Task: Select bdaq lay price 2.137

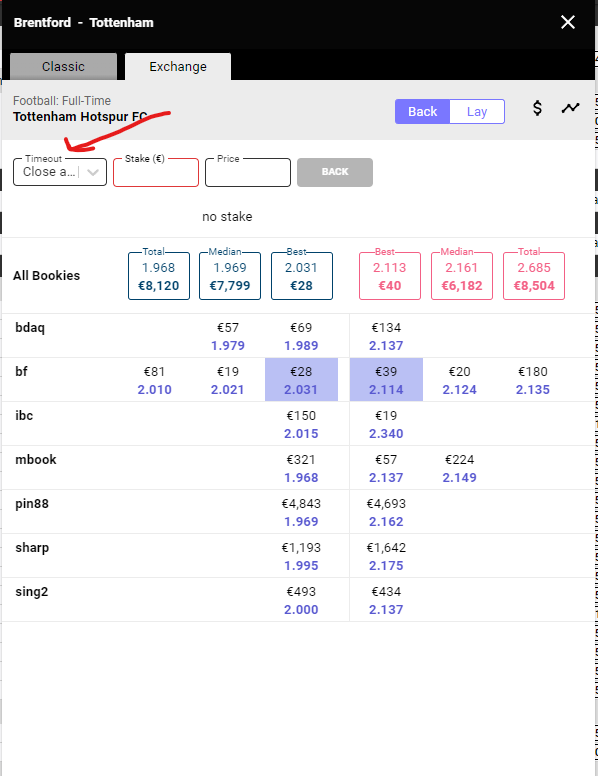Action: [386, 337]
